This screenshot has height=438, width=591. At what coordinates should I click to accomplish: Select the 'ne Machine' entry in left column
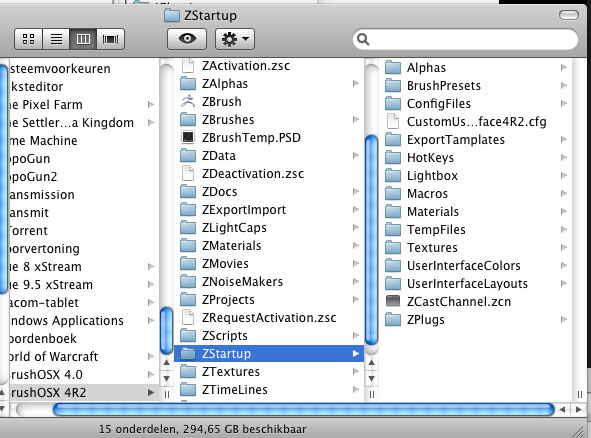pyautogui.click(x=83, y=141)
